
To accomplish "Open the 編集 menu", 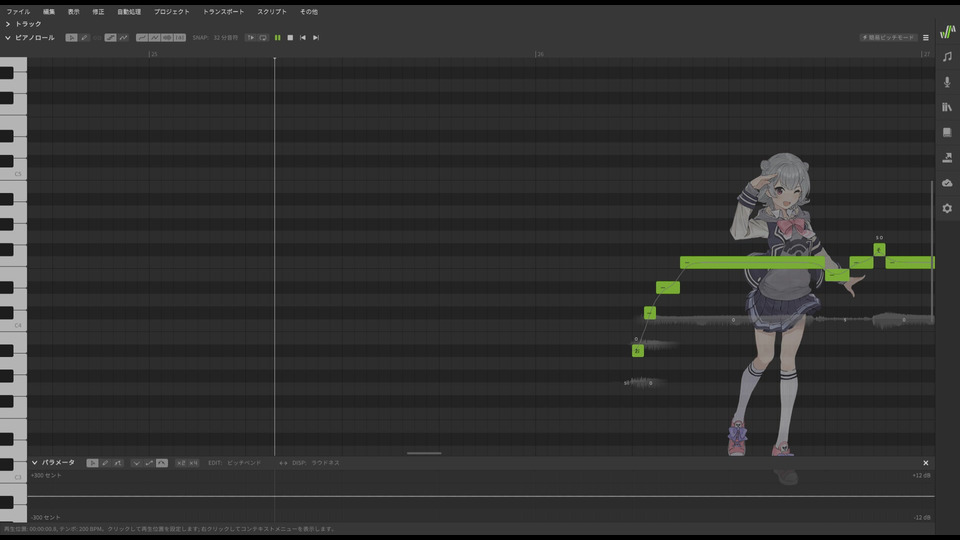I will click(x=49, y=12).
